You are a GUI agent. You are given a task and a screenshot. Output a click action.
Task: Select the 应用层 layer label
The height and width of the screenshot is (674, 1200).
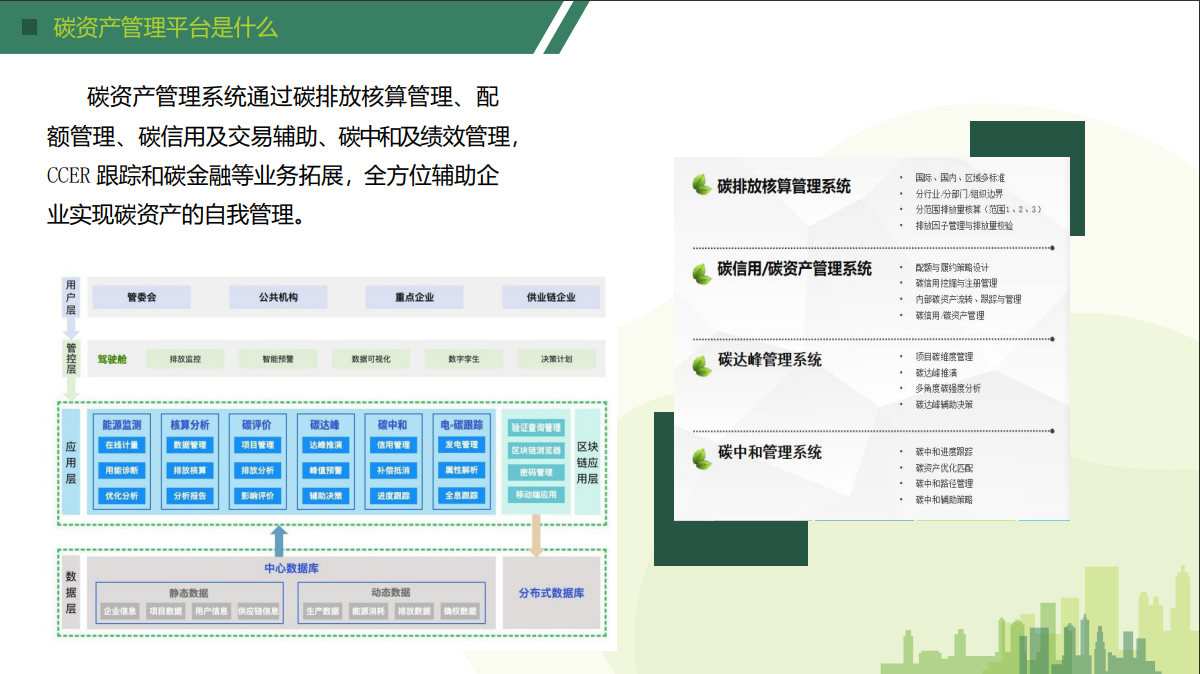click(71, 462)
